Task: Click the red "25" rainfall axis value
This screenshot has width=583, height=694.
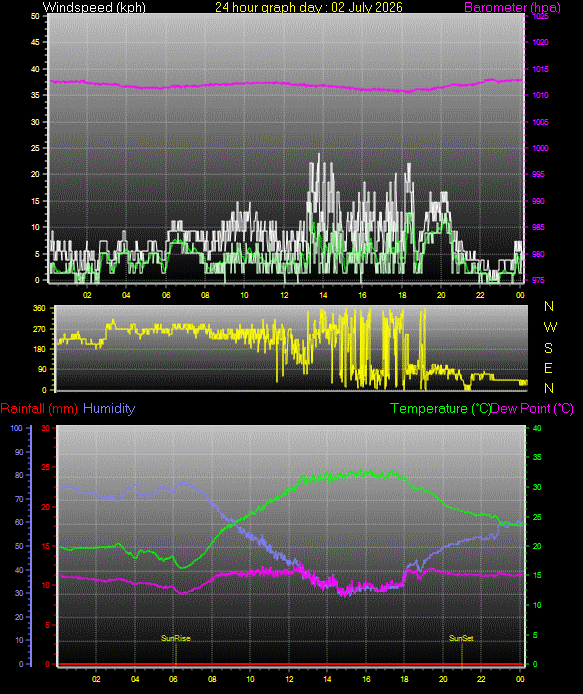Action: tap(46, 467)
